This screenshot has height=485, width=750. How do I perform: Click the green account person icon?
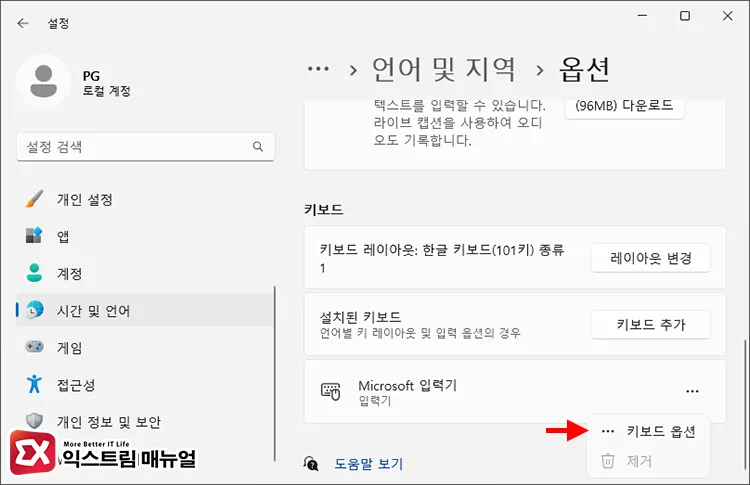[34, 273]
